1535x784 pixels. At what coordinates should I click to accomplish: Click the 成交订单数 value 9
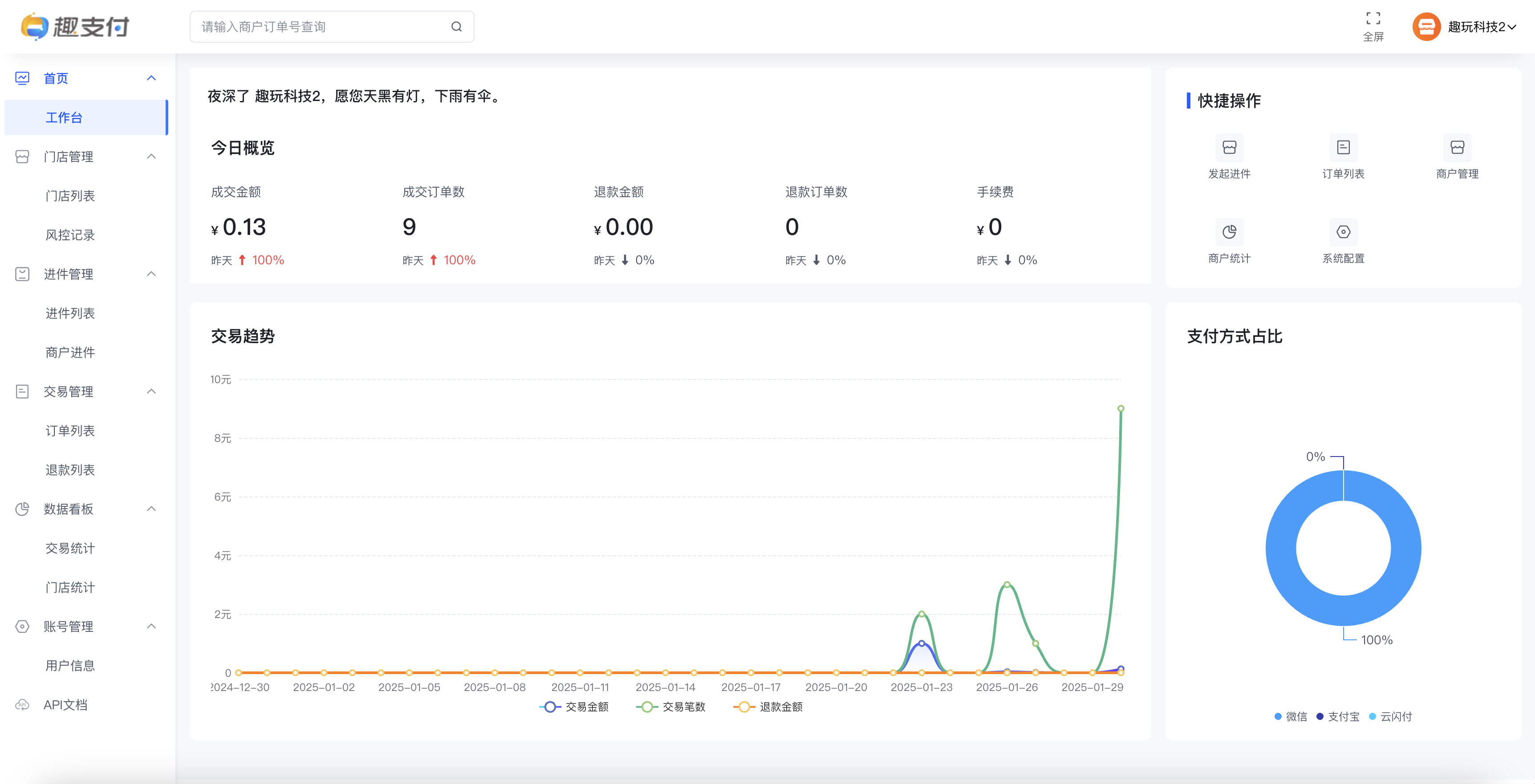click(x=410, y=227)
